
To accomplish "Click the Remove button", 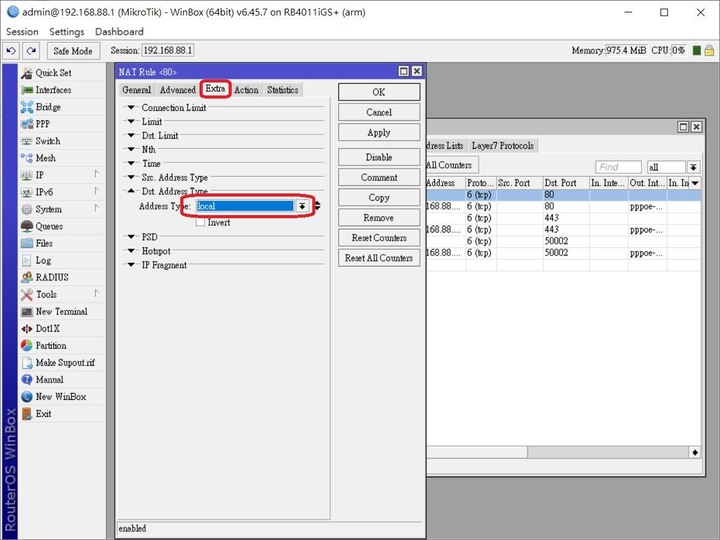I will coord(379,218).
